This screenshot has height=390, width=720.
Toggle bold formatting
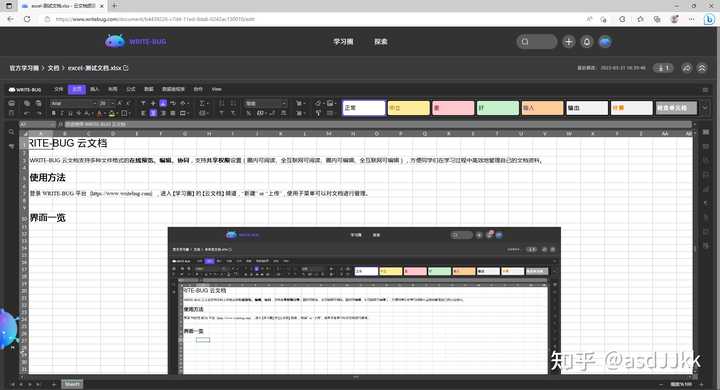[x=54, y=113]
